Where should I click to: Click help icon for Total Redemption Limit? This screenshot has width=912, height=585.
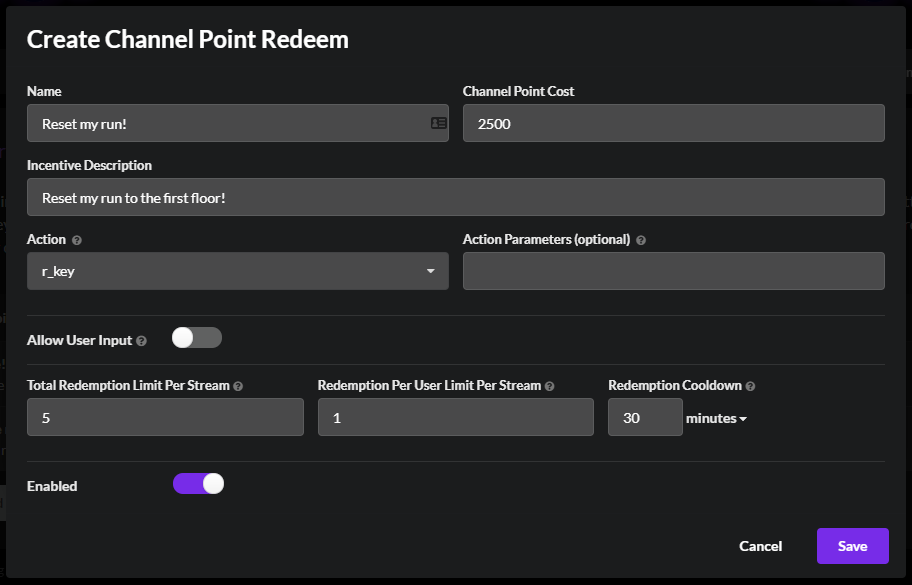238,386
